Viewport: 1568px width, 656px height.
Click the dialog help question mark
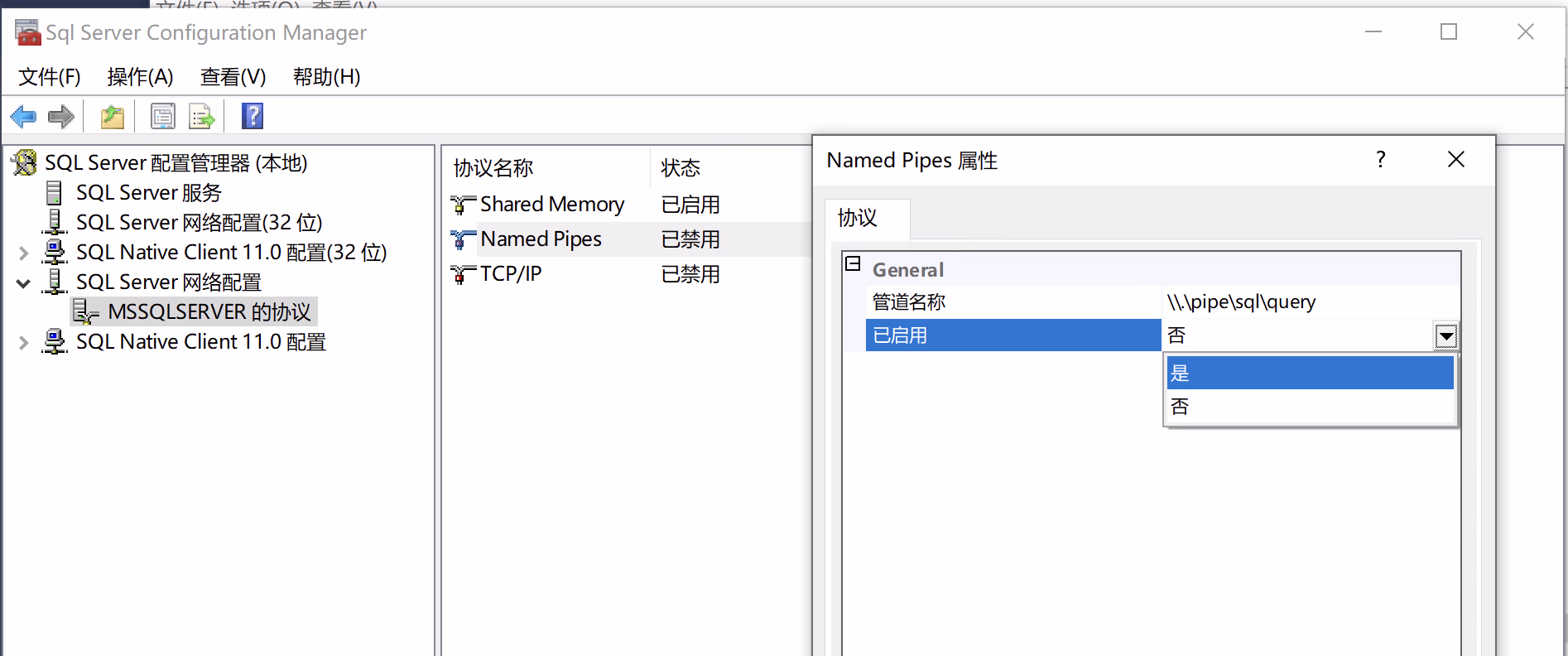(1380, 159)
